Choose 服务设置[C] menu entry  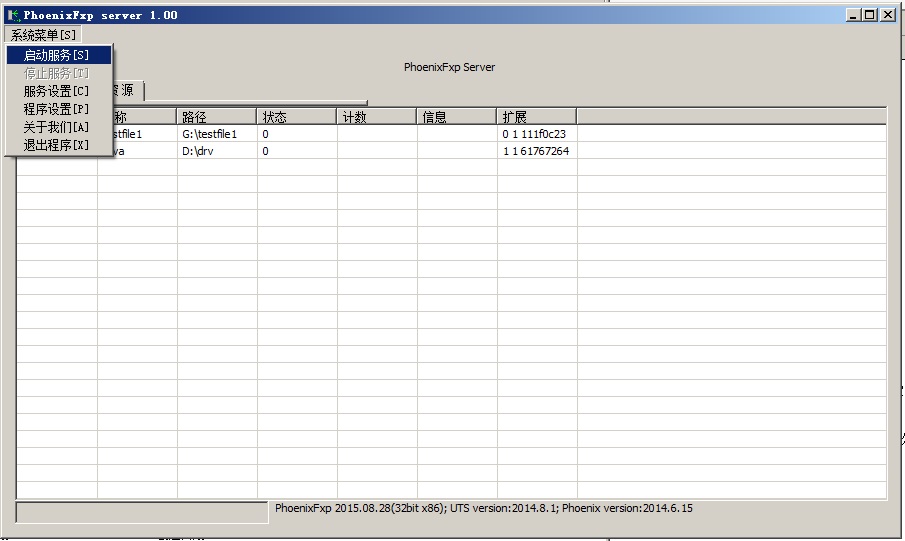click(x=58, y=91)
